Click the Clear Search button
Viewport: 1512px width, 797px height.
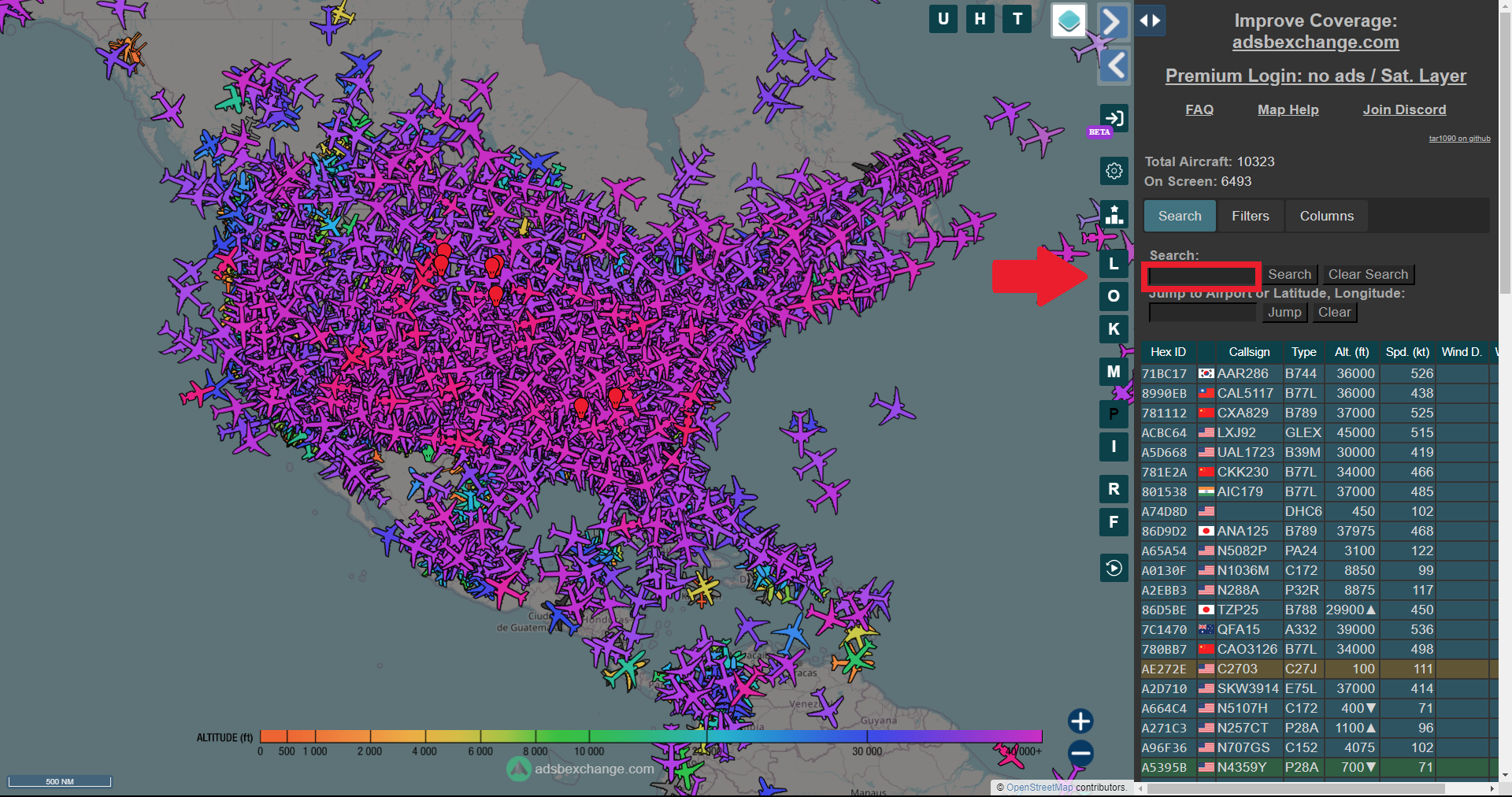(x=1368, y=274)
